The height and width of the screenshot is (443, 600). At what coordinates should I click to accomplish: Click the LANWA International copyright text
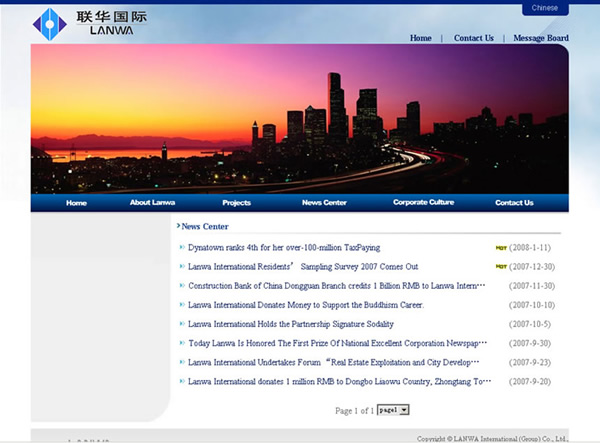coord(492,439)
